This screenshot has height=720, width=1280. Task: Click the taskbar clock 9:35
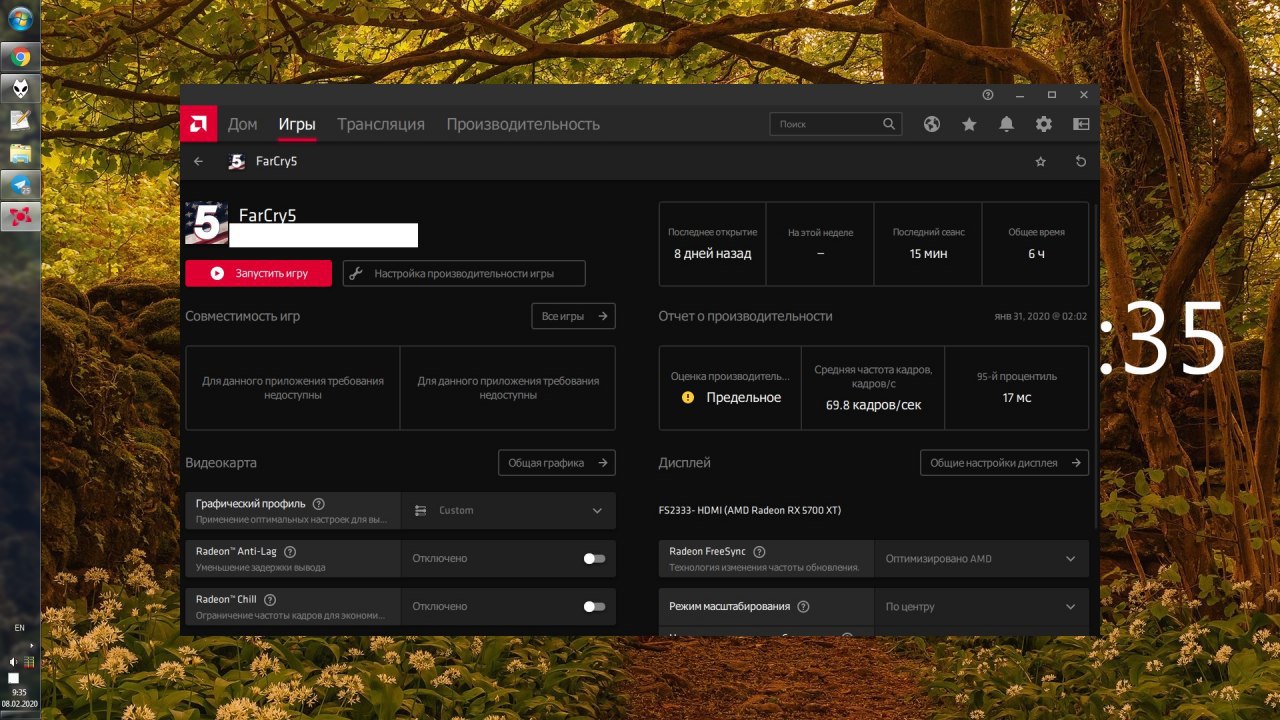(x=19, y=692)
